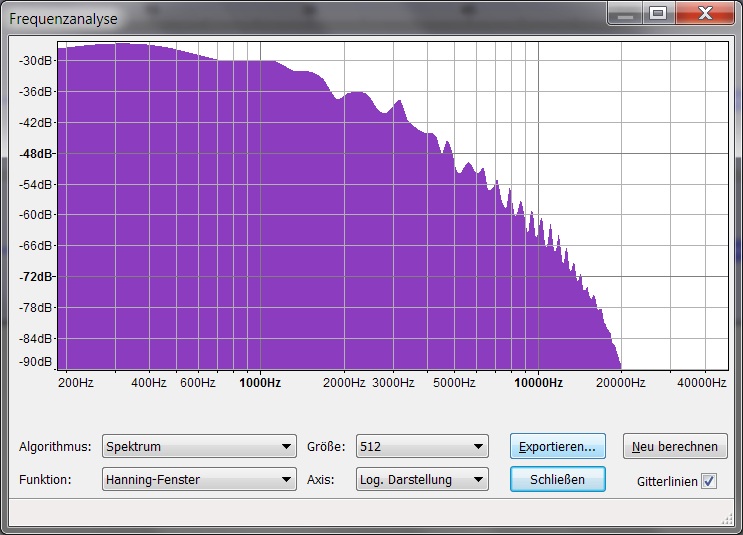Image resolution: width=743 pixels, height=535 pixels.
Task: Select the -48dB label on the level axis
Action: 35,153
